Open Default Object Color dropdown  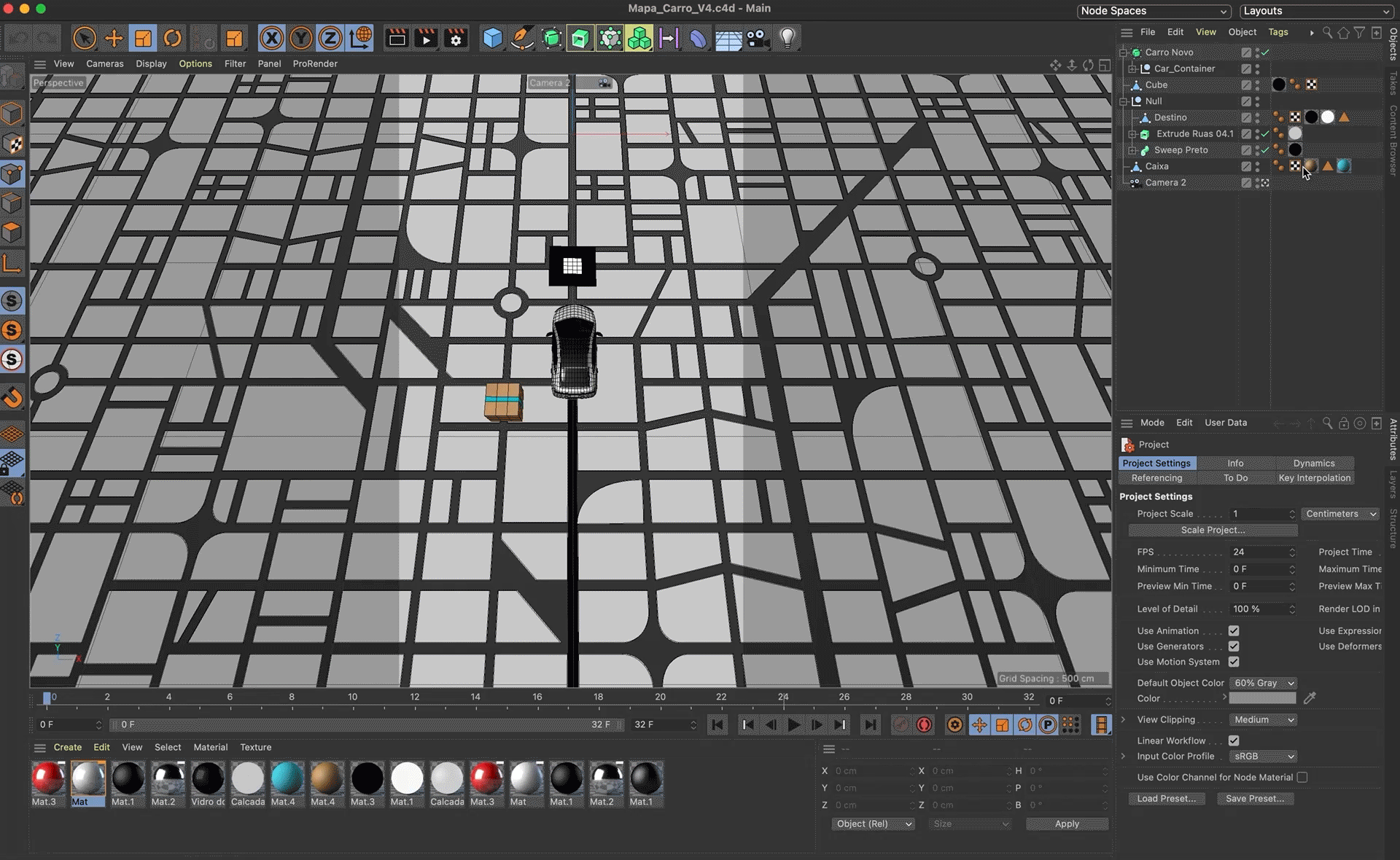pos(1263,683)
